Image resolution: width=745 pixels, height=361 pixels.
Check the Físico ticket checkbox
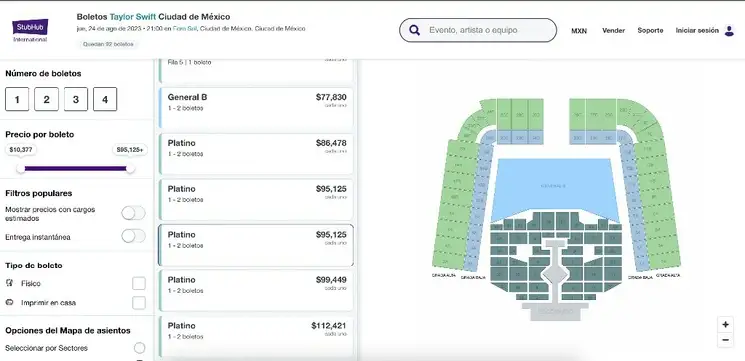(x=139, y=284)
